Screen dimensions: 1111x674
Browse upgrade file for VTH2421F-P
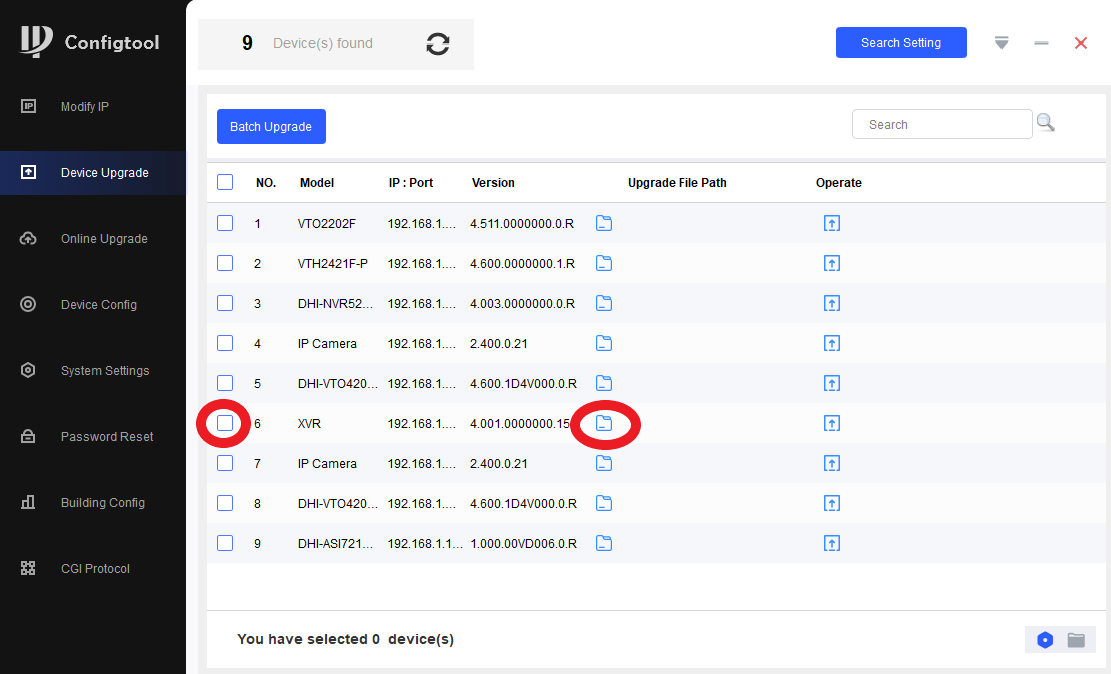point(604,264)
